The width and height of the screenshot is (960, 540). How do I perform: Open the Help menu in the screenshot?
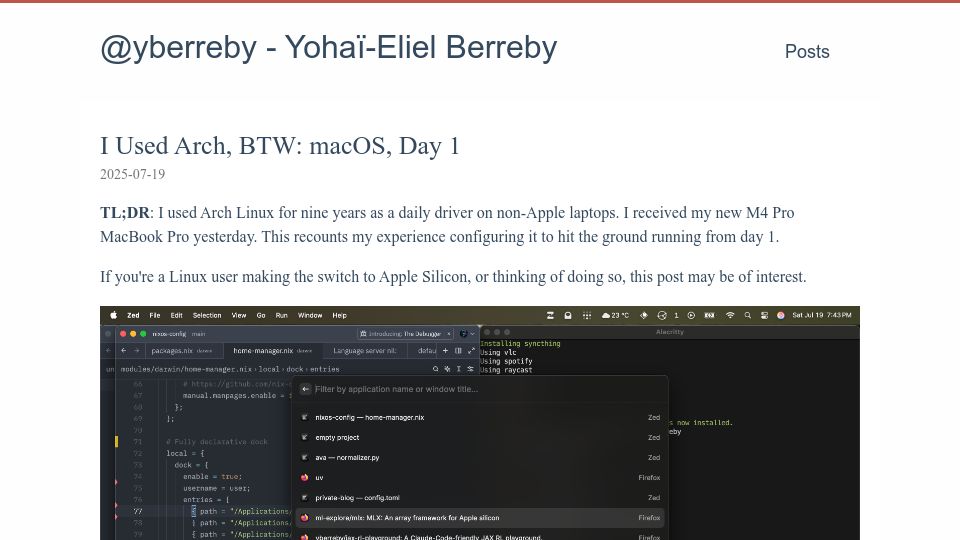(339, 315)
